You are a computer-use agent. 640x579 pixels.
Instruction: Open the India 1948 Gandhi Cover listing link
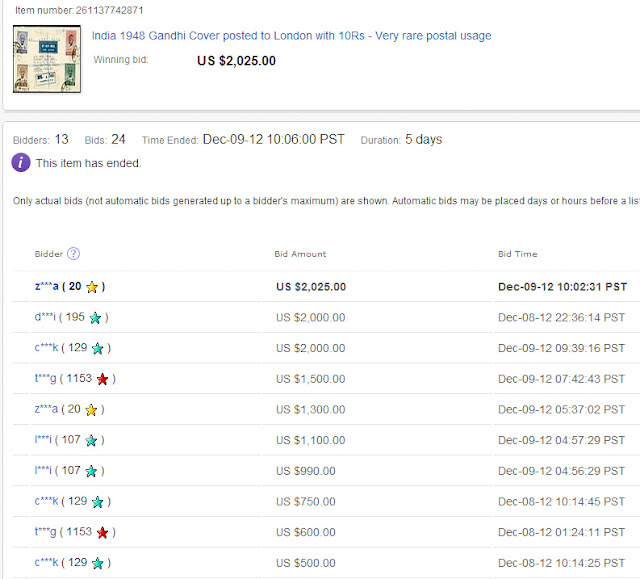tap(291, 36)
